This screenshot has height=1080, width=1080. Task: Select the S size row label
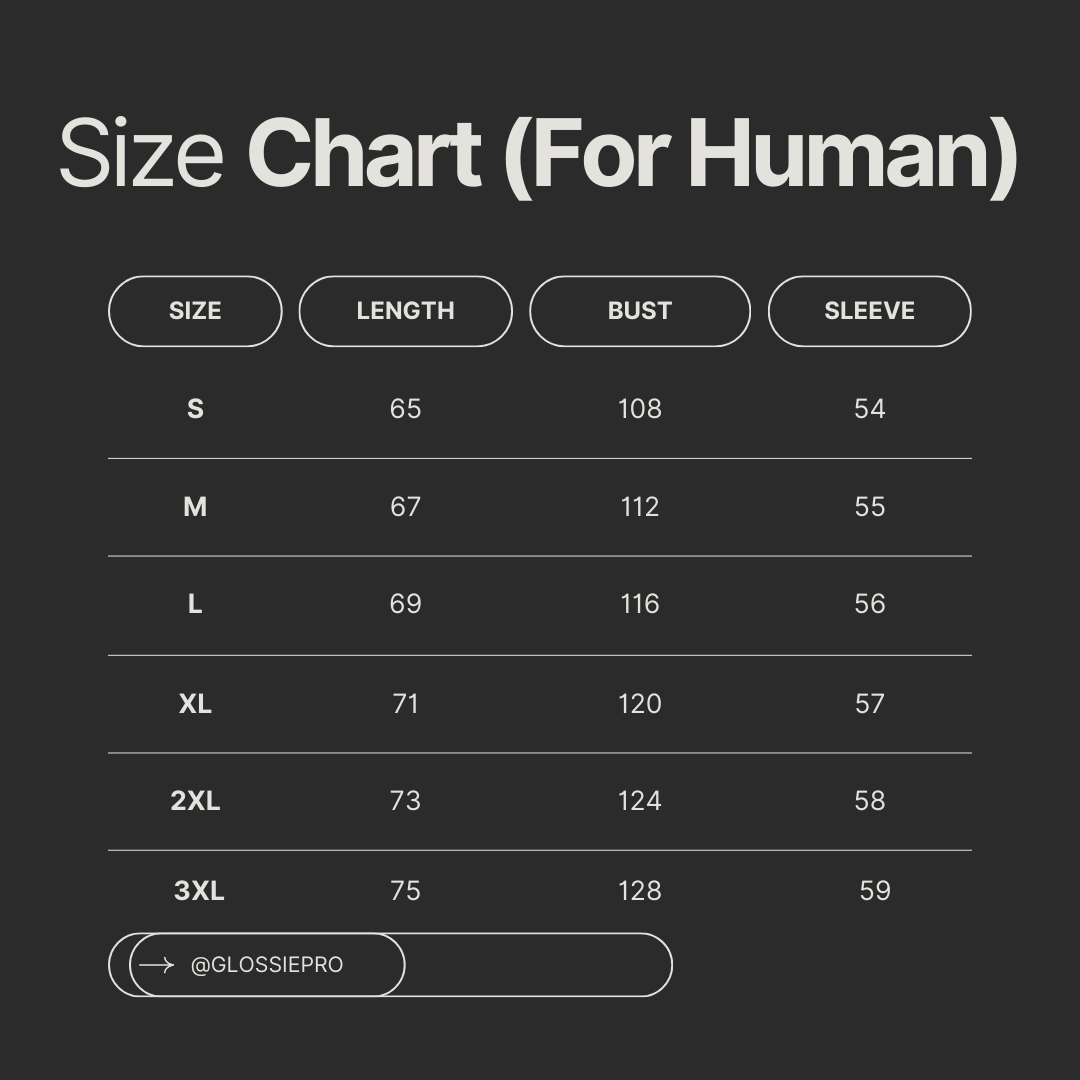point(195,409)
